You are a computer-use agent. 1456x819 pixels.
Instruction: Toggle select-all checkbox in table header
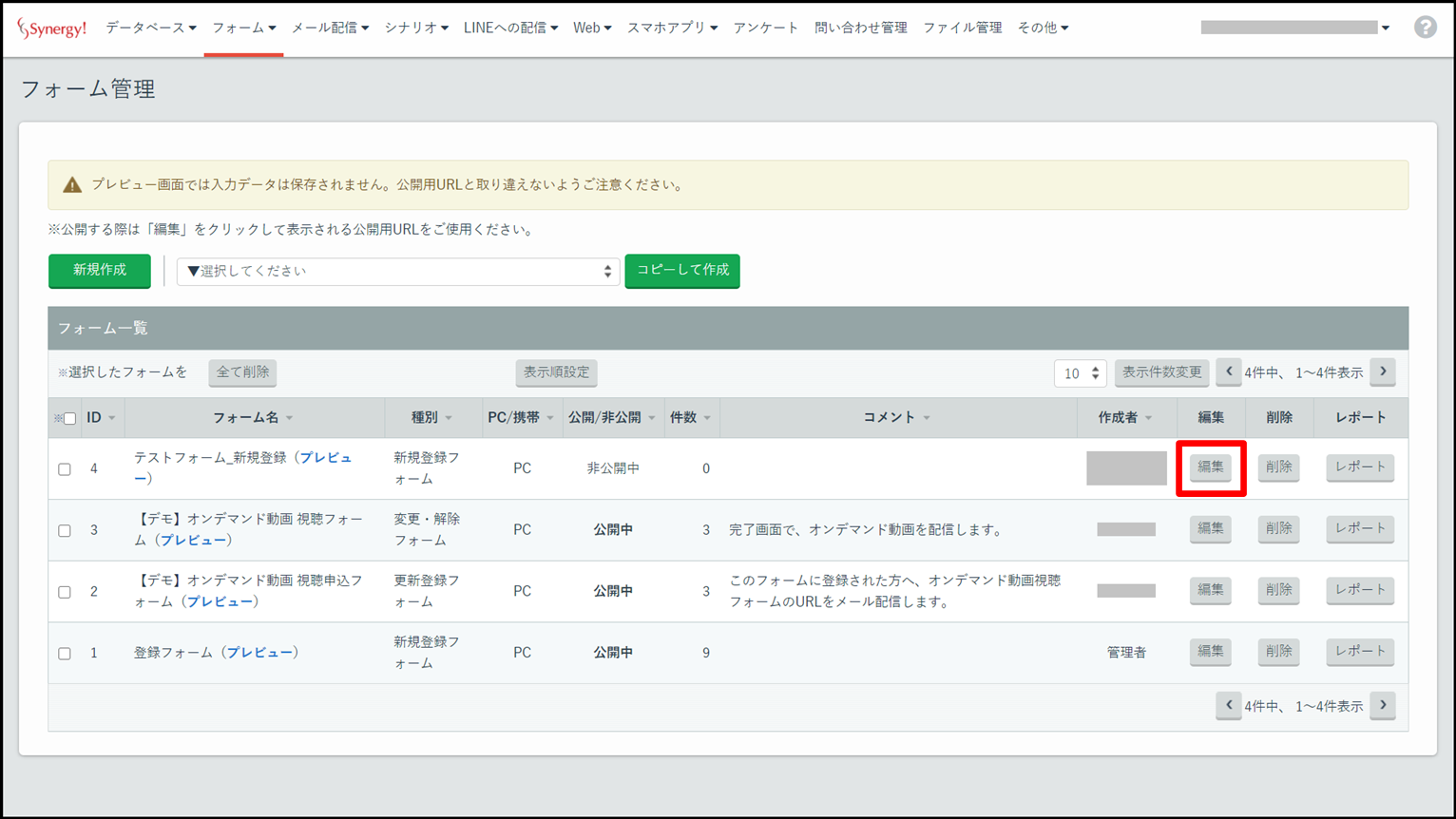[x=69, y=418]
